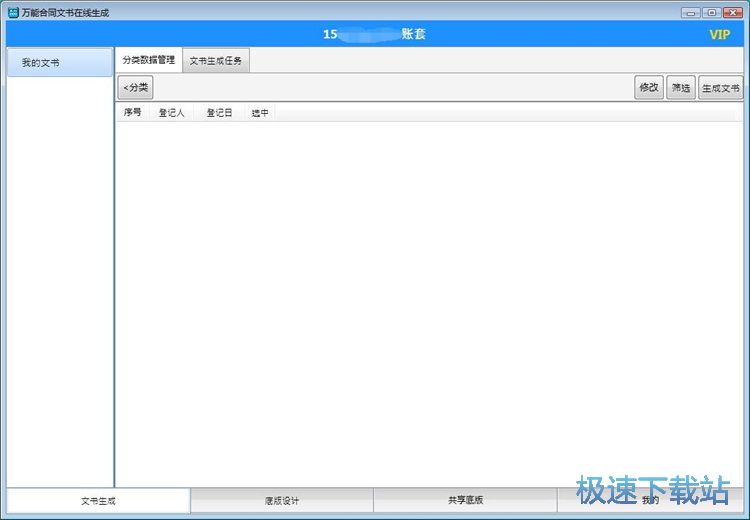750x520 pixels.
Task: Select 我的文书 in the left sidebar
Action: click(60, 63)
